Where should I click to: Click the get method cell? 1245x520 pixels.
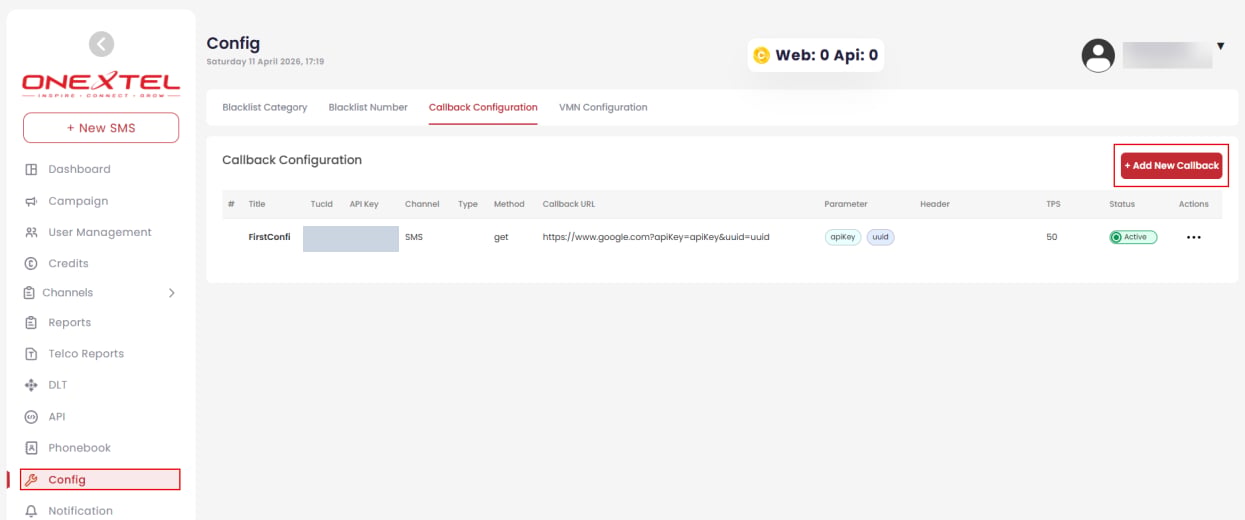501,238
